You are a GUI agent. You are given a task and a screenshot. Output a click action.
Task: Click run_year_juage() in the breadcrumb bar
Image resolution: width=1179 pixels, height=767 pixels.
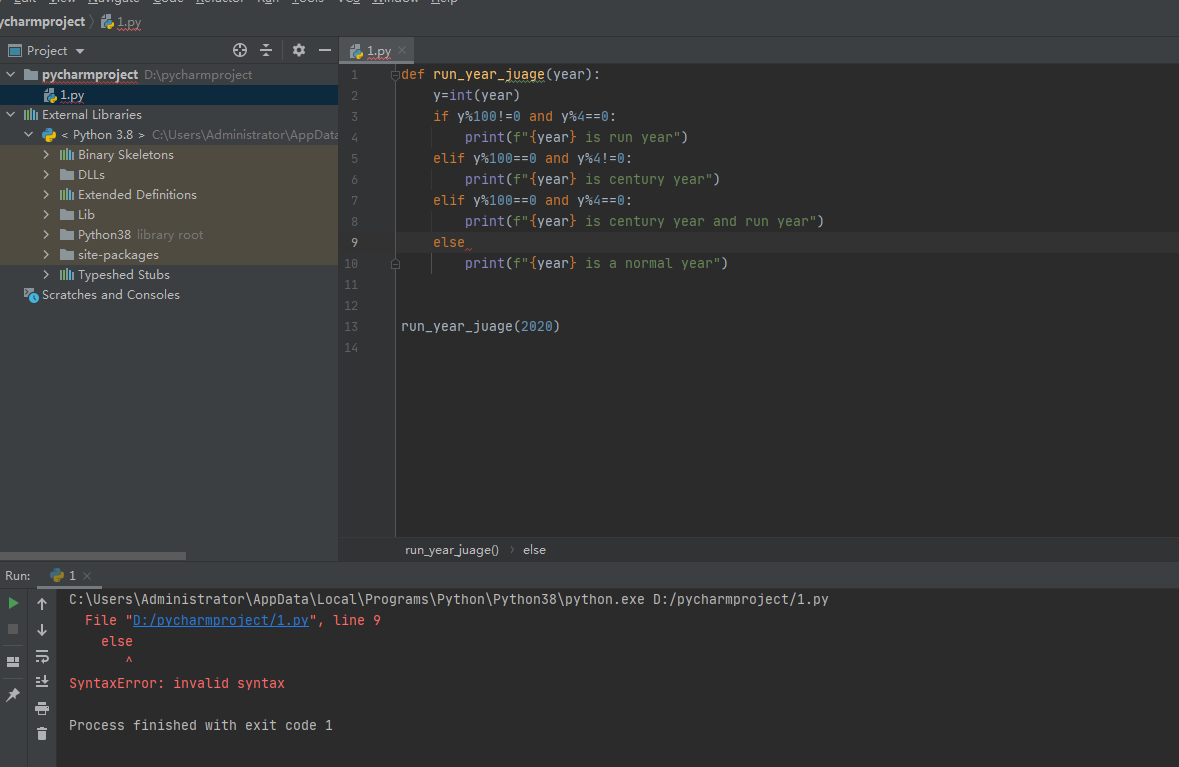tap(451, 550)
